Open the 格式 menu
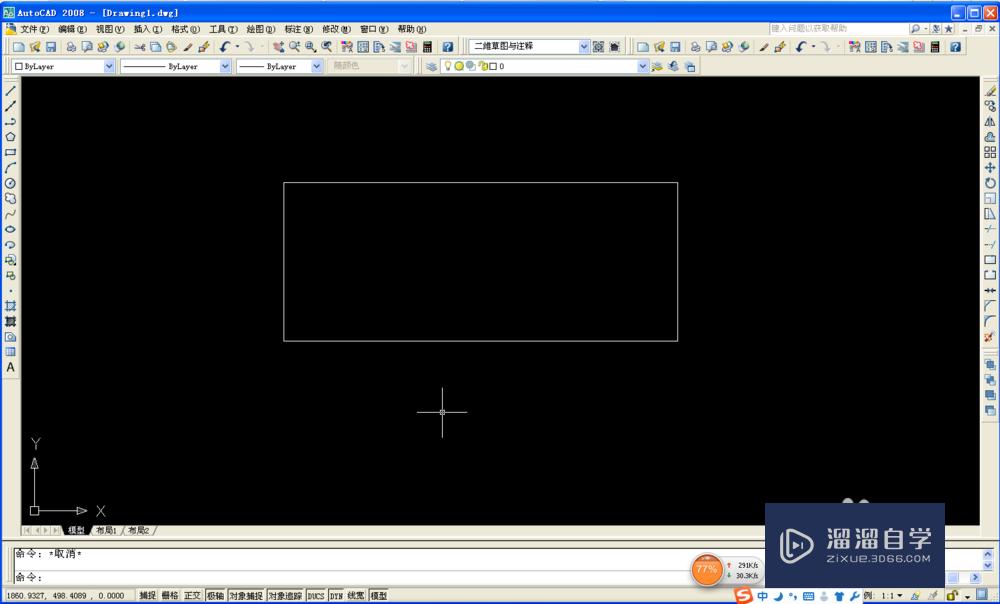Viewport: 1000px width, 604px height. pos(186,29)
